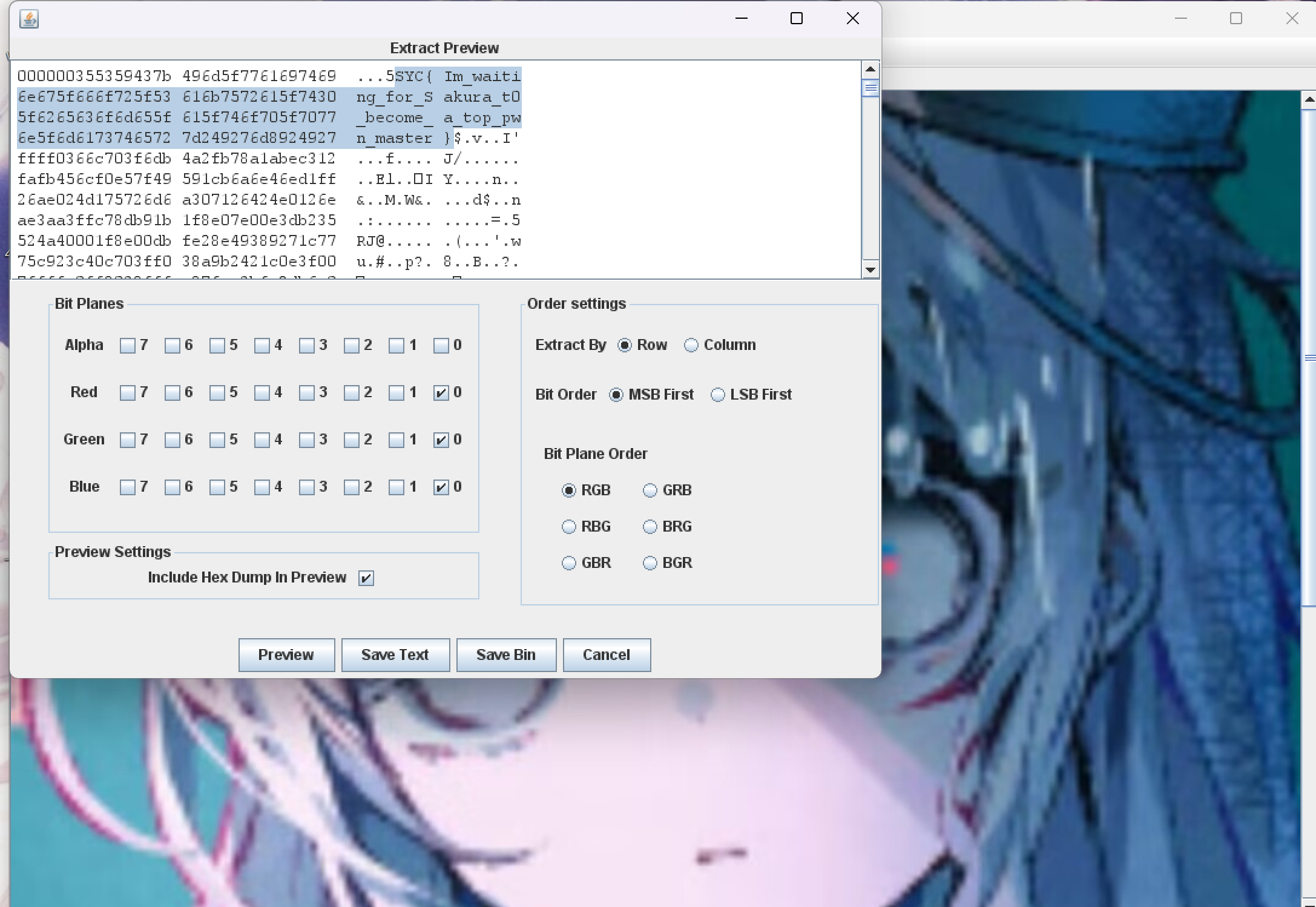
Task: Tick Green bit plane 5
Action: point(217,440)
